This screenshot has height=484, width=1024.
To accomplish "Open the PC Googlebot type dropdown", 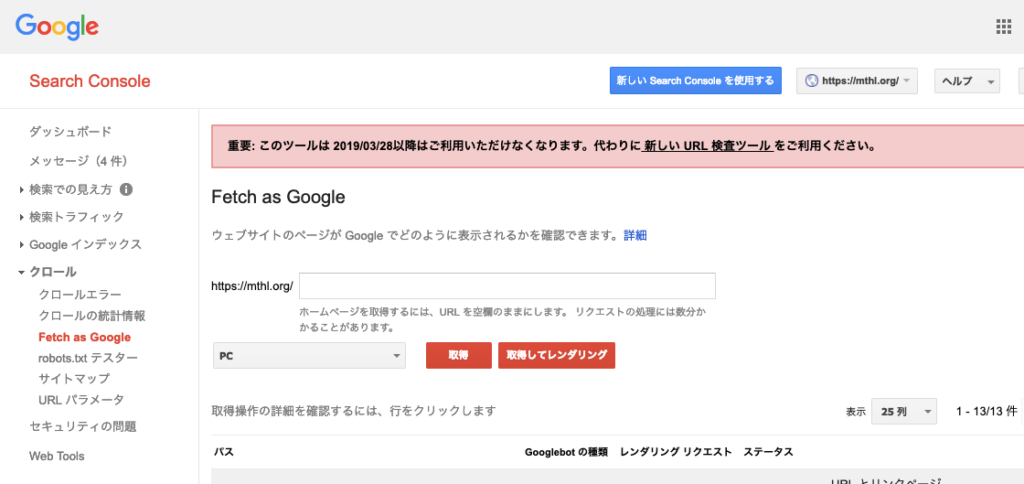I will (x=309, y=355).
